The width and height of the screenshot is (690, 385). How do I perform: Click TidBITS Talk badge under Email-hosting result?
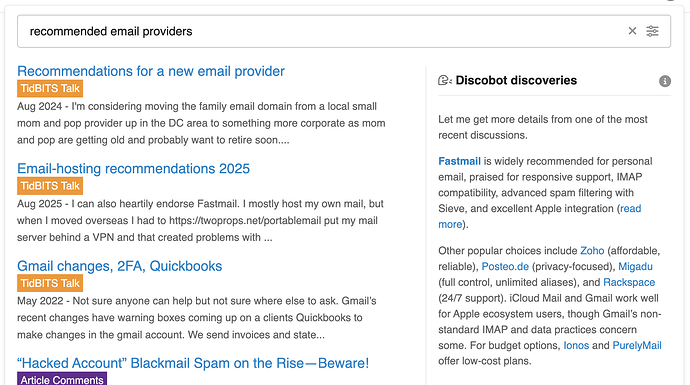[x=50, y=186]
